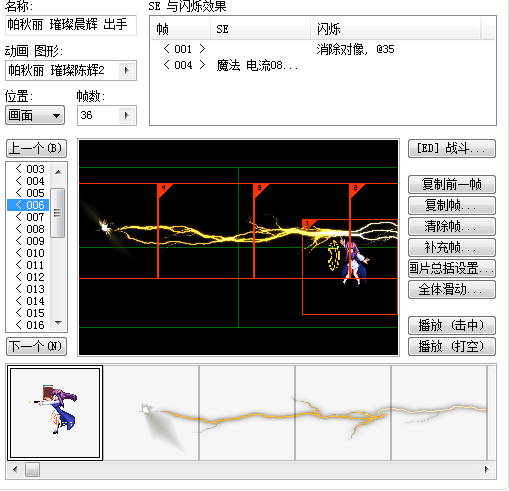The width and height of the screenshot is (509, 491).
Task: Click the 复制前一帧 button
Action: (x=452, y=184)
